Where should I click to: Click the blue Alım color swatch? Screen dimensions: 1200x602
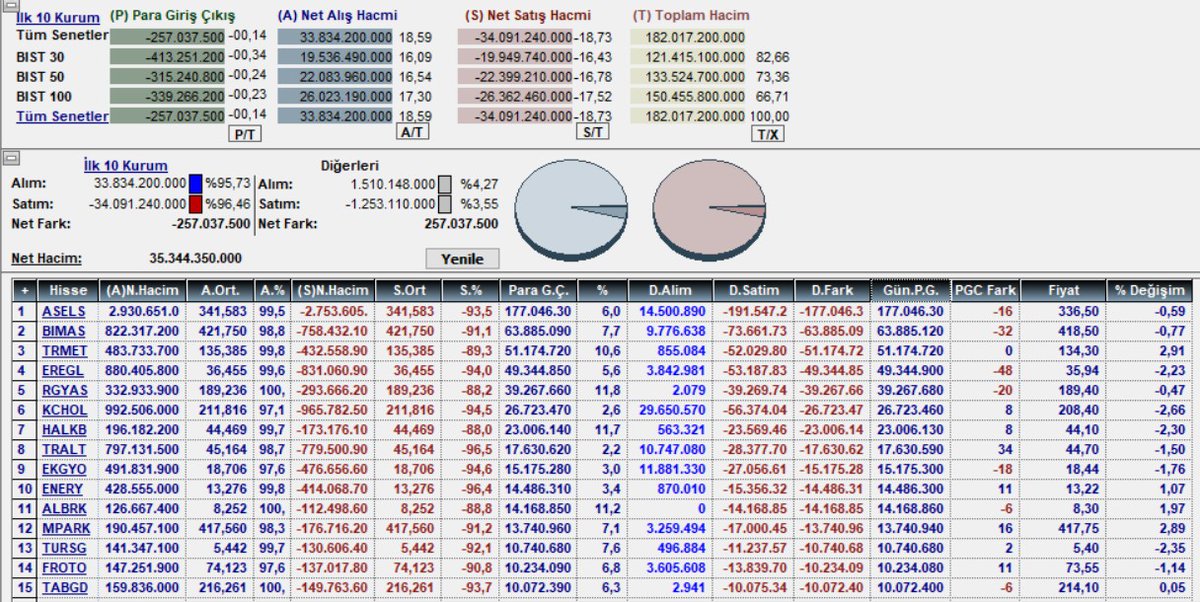point(196,184)
